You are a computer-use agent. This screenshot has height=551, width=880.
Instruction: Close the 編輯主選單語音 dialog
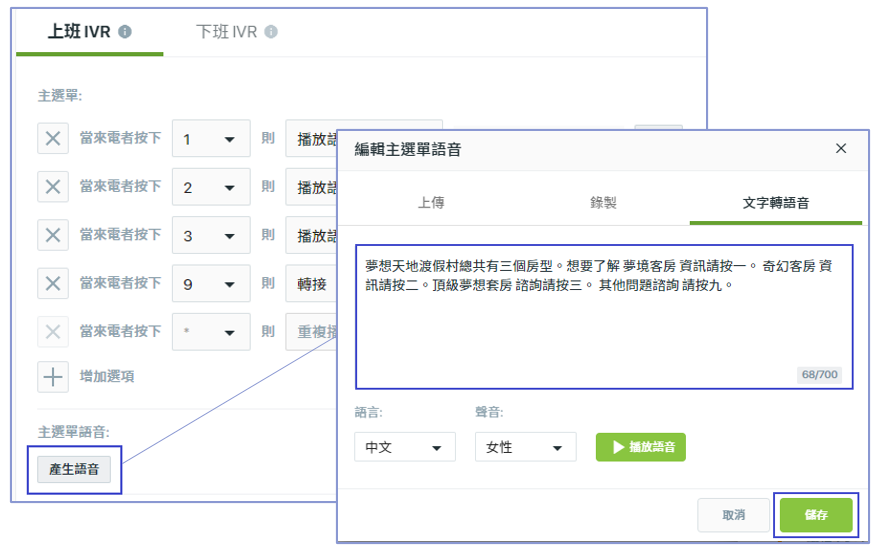tap(841, 149)
